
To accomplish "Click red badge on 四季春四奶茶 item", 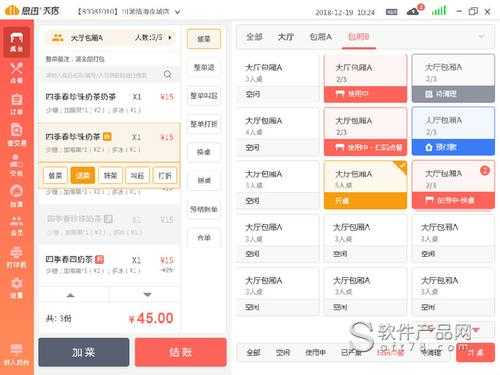I will [100, 259].
